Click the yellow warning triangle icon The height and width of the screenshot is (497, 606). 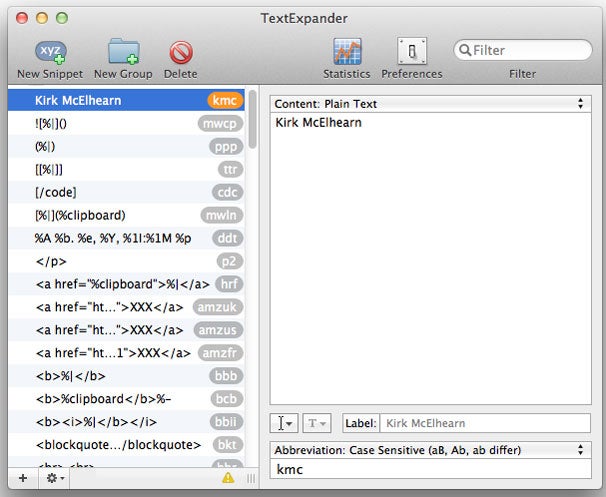pos(228,478)
